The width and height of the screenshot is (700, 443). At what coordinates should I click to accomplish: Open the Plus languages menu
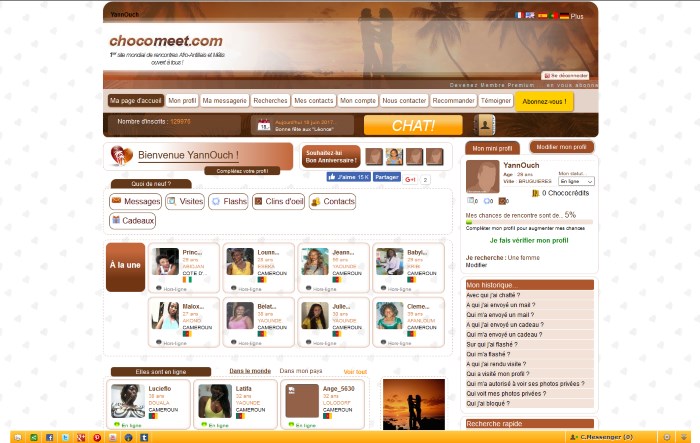pos(577,16)
